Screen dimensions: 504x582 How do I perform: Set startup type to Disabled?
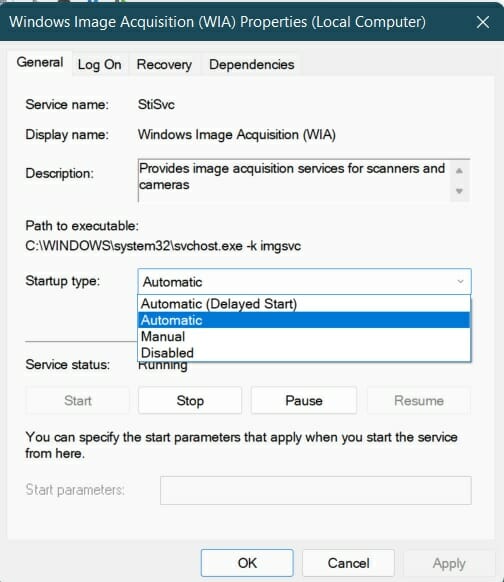point(304,353)
